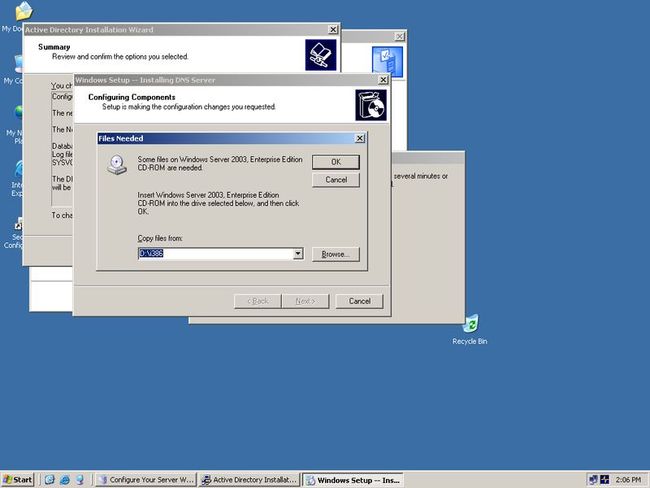
Task: Click 'Review and confirm the options' text
Action: pos(120,56)
